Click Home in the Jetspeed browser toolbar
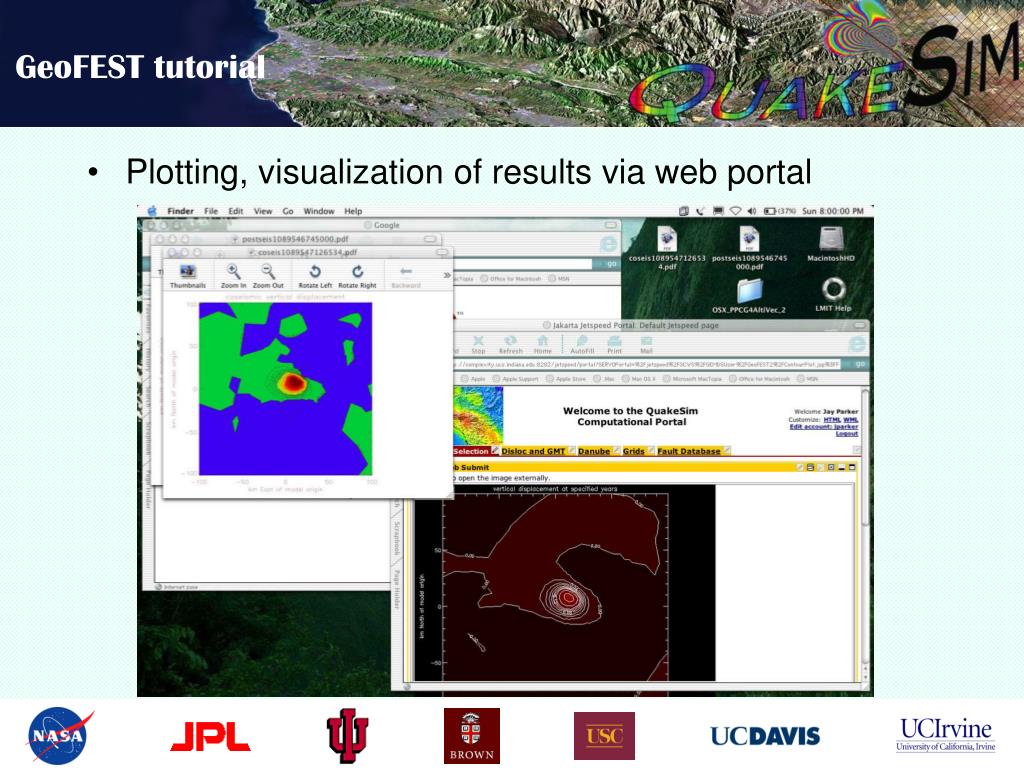The image size is (1024, 768). click(x=543, y=345)
